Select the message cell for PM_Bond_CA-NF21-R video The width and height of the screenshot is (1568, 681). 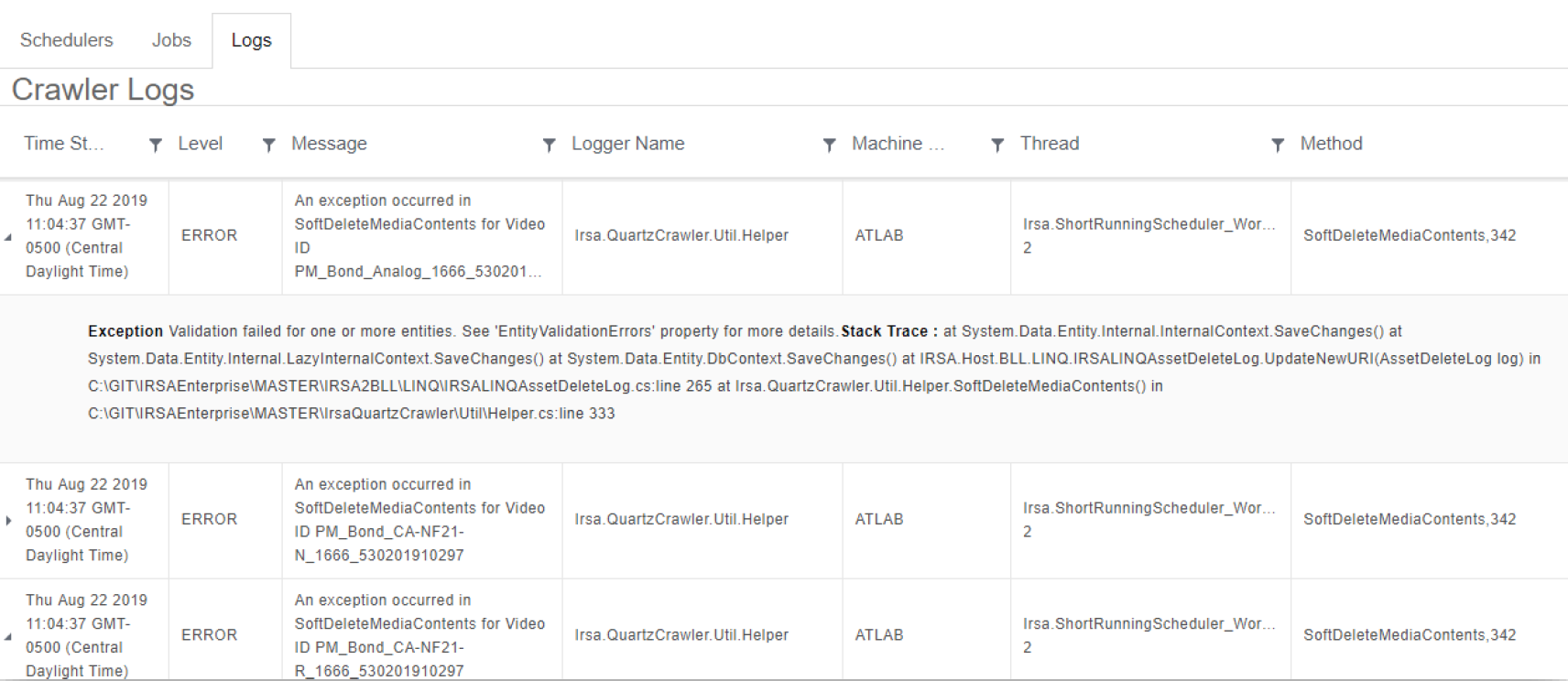pos(422,630)
